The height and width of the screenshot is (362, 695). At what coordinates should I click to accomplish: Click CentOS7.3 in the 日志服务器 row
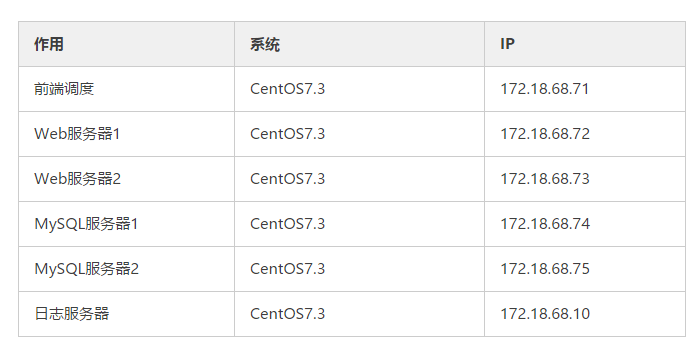288,314
